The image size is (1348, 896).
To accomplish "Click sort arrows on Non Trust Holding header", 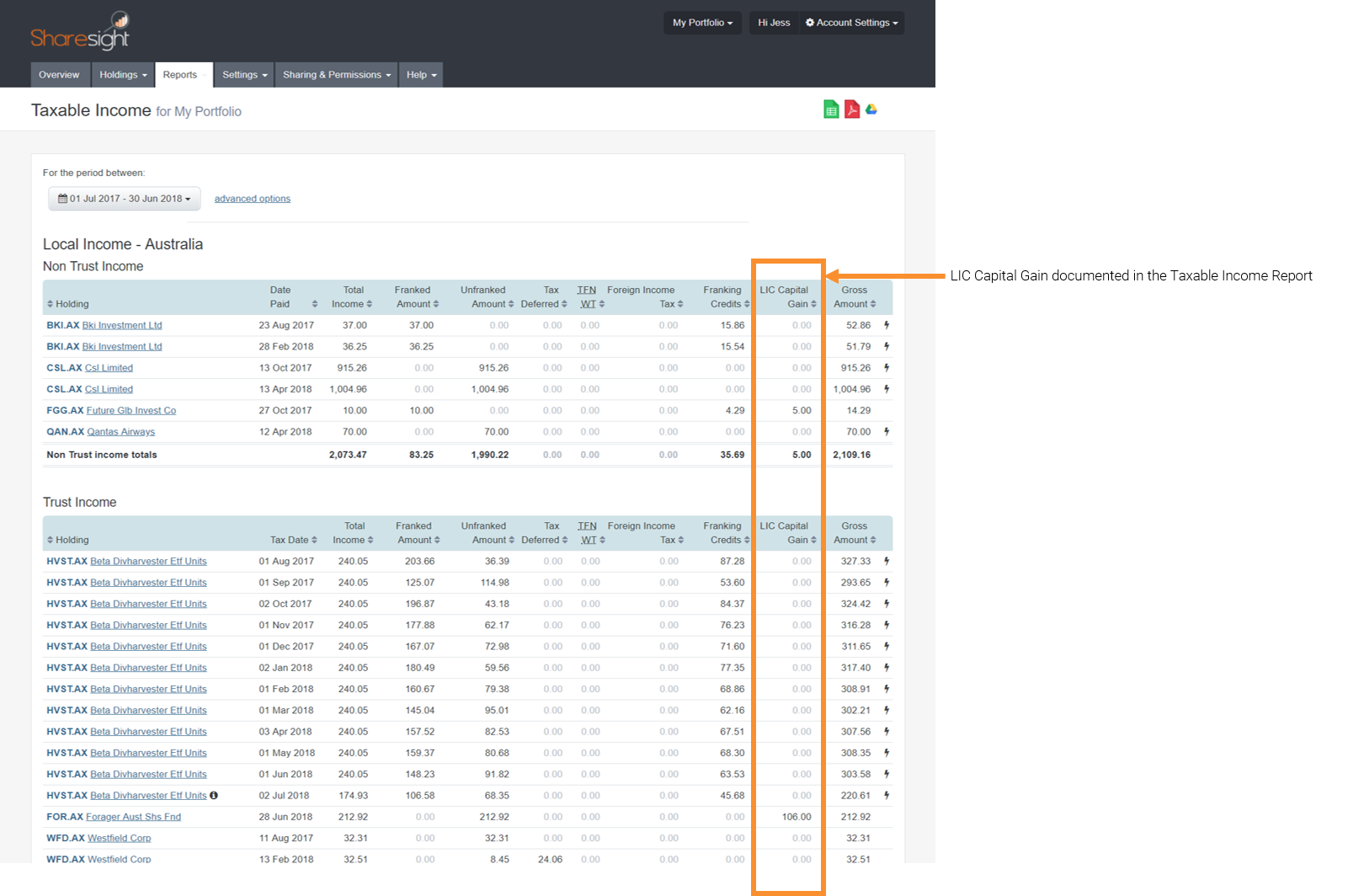I will tap(50, 304).
